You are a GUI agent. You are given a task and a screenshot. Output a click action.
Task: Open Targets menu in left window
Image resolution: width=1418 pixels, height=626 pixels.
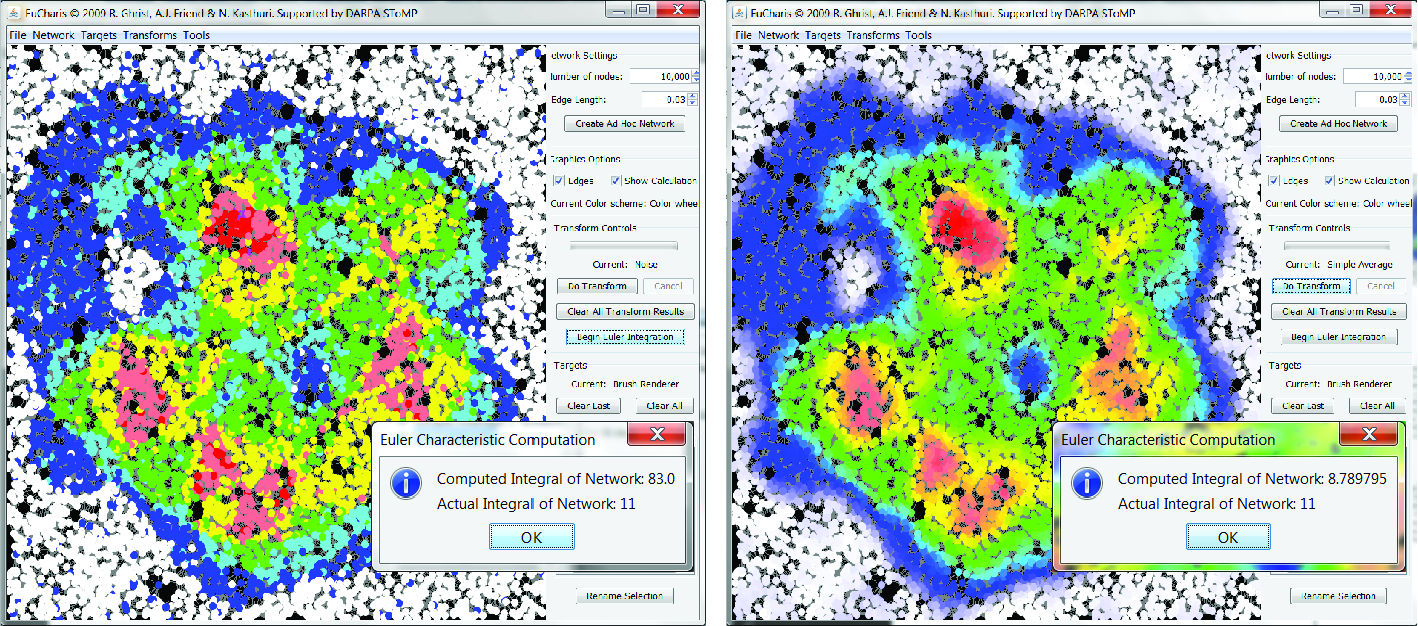(x=99, y=35)
